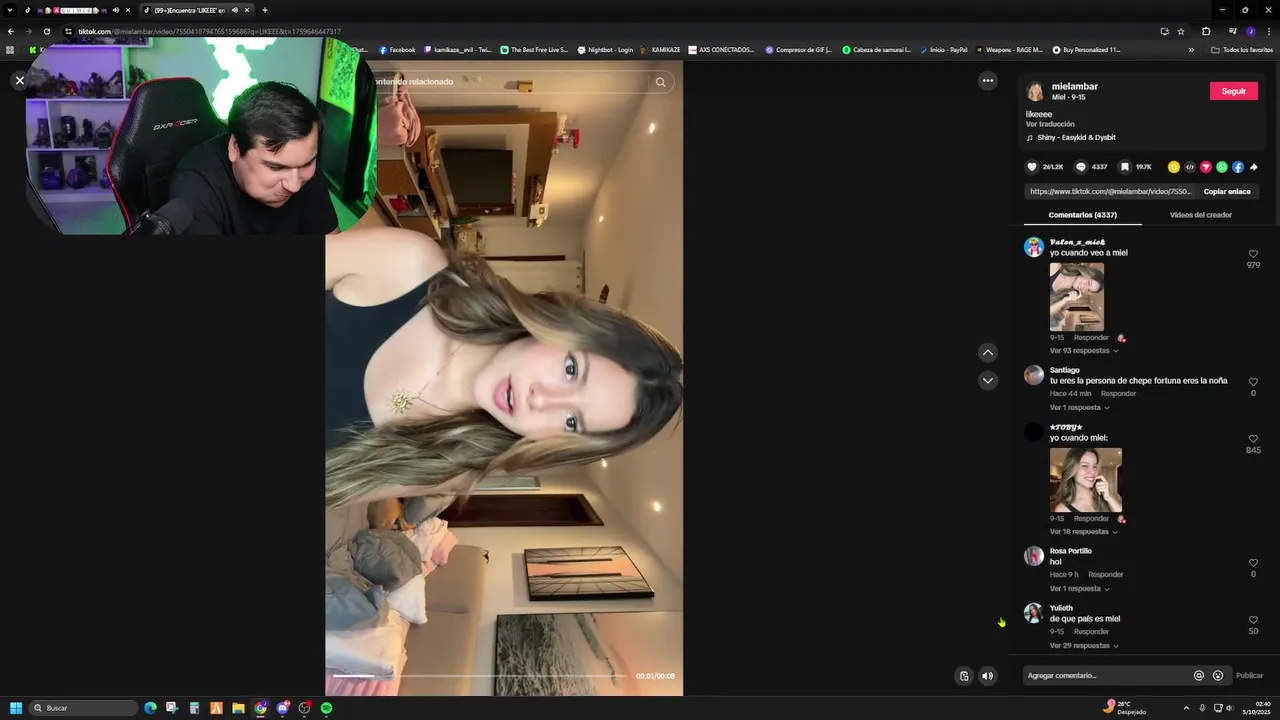
Task: Open 'Inicio - PayPal' bookmark
Action: coord(943,50)
